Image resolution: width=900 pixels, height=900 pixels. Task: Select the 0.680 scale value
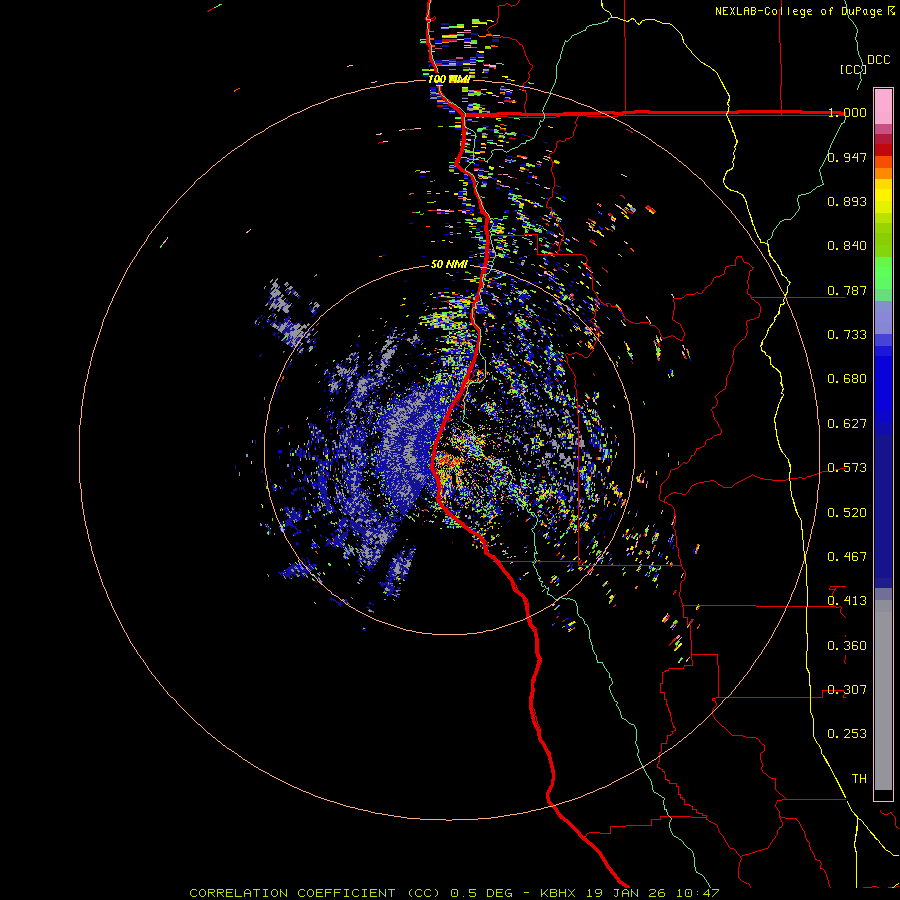pos(847,379)
